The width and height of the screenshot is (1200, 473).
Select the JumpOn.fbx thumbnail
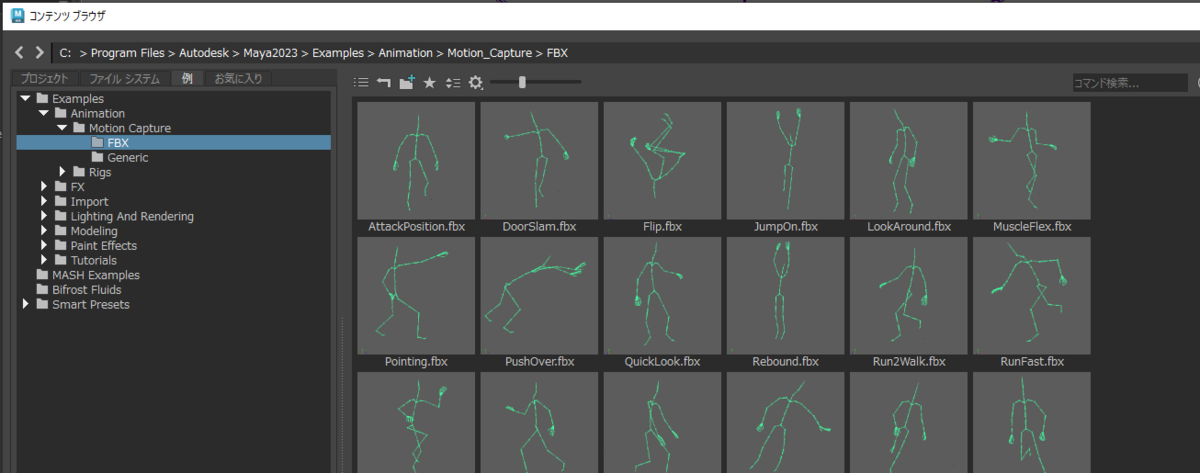pos(785,160)
